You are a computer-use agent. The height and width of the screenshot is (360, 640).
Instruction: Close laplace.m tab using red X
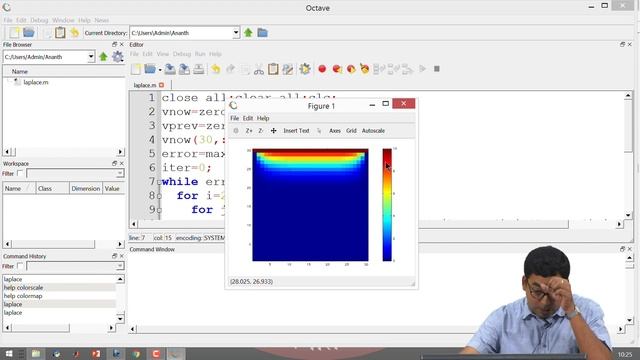tap(162, 85)
